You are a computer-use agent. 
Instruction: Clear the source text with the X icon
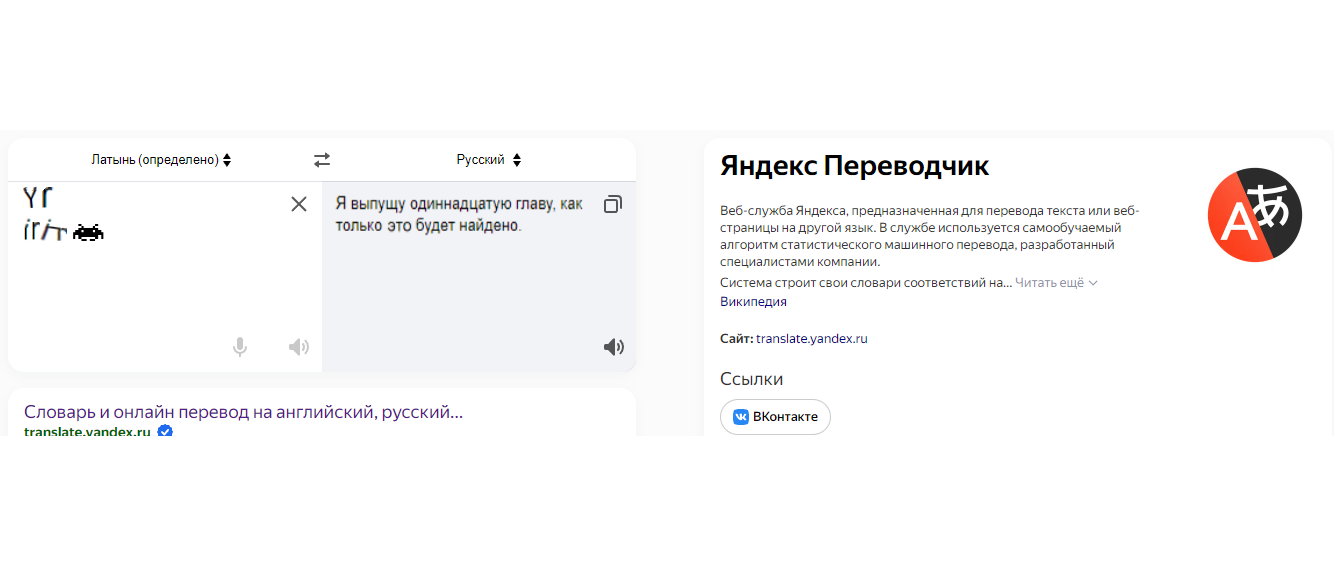coord(299,204)
